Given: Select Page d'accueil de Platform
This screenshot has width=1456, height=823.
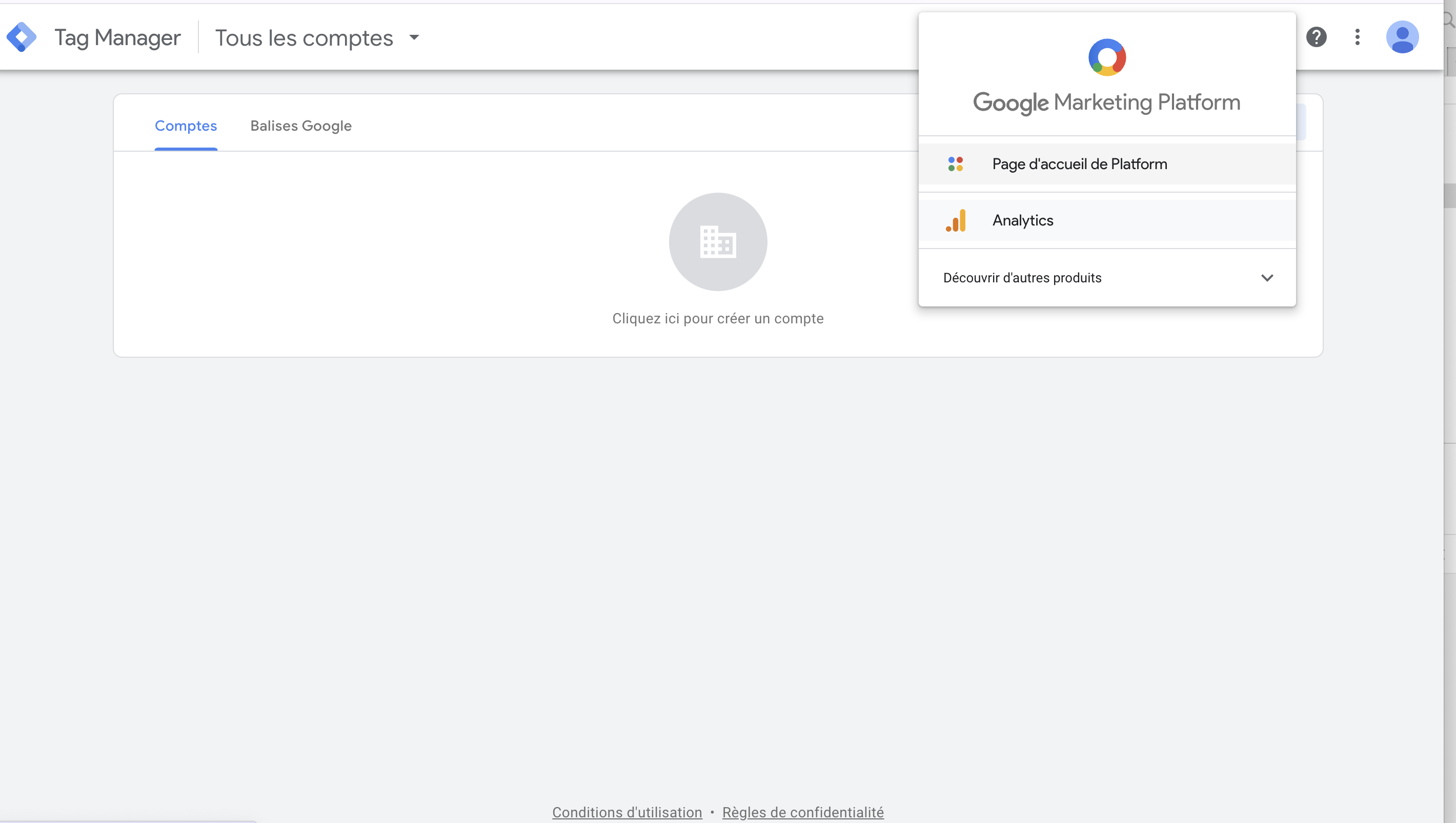Looking at the screenshot, I should click(x=1079, y=164).
